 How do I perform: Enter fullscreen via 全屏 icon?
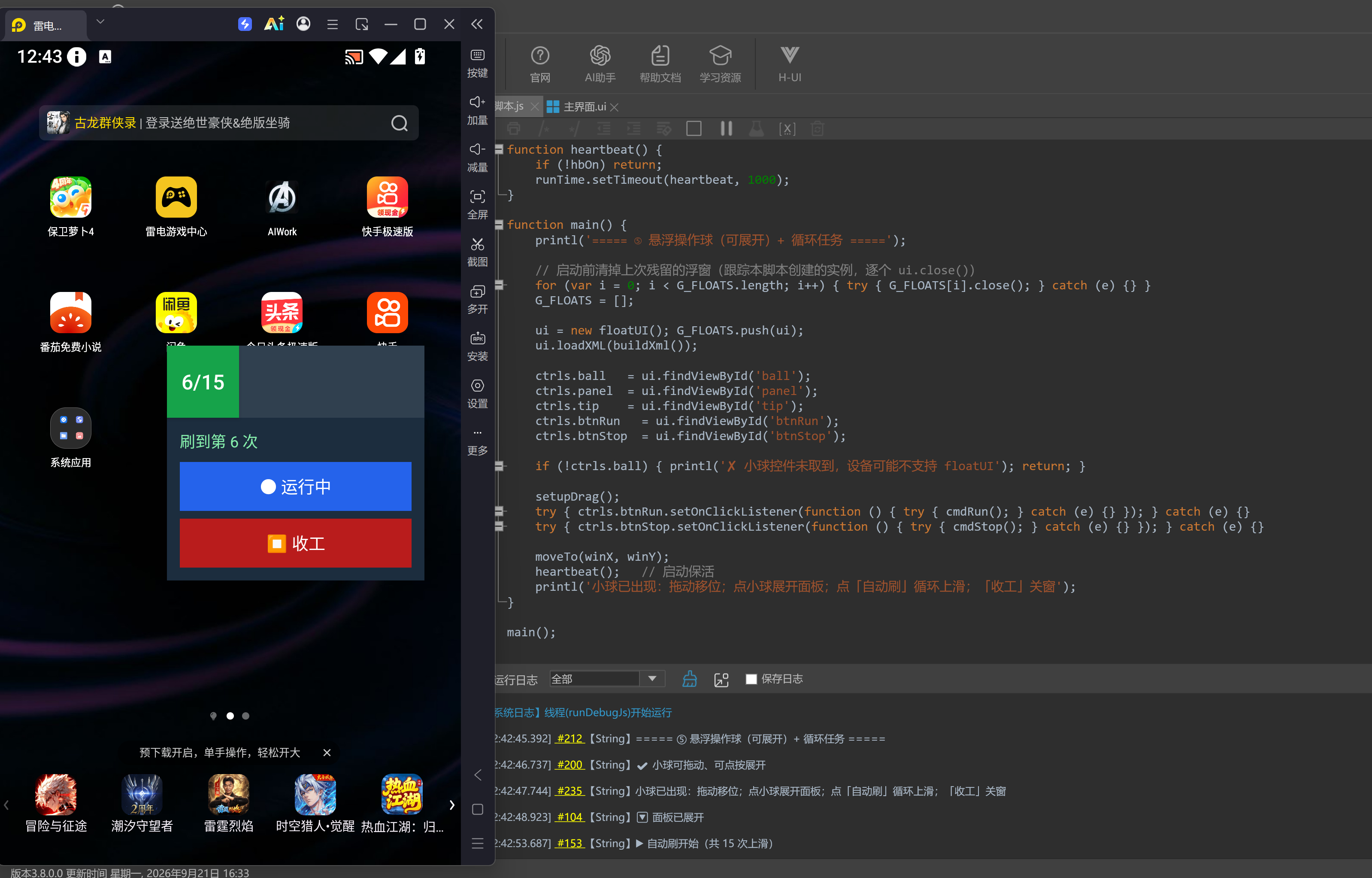pyautogui.click(x=477, y=205)
